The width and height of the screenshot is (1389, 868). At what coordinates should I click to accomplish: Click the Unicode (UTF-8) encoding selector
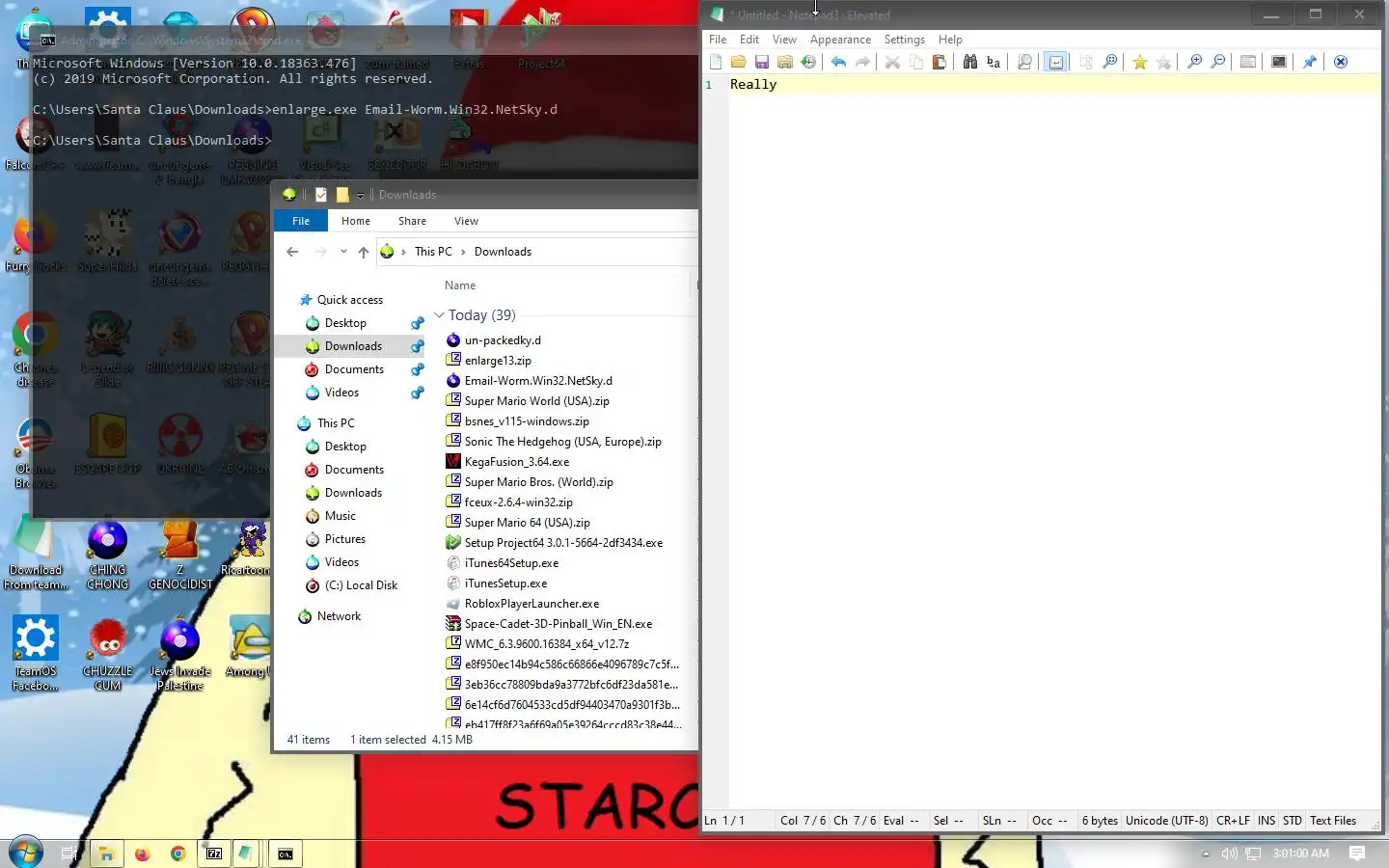click(1166, 821)
